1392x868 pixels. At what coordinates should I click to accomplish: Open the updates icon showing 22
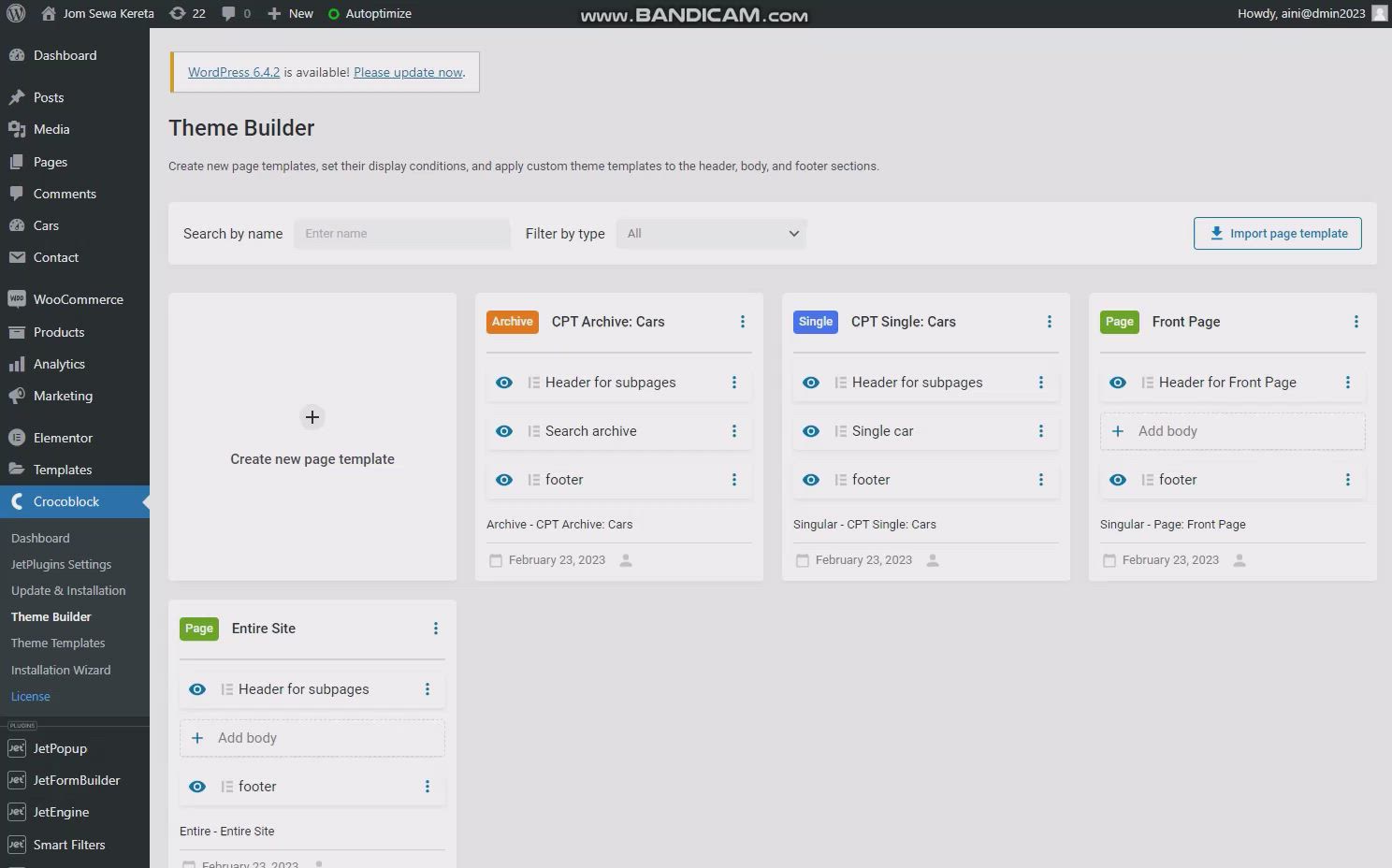coord(178,14)
